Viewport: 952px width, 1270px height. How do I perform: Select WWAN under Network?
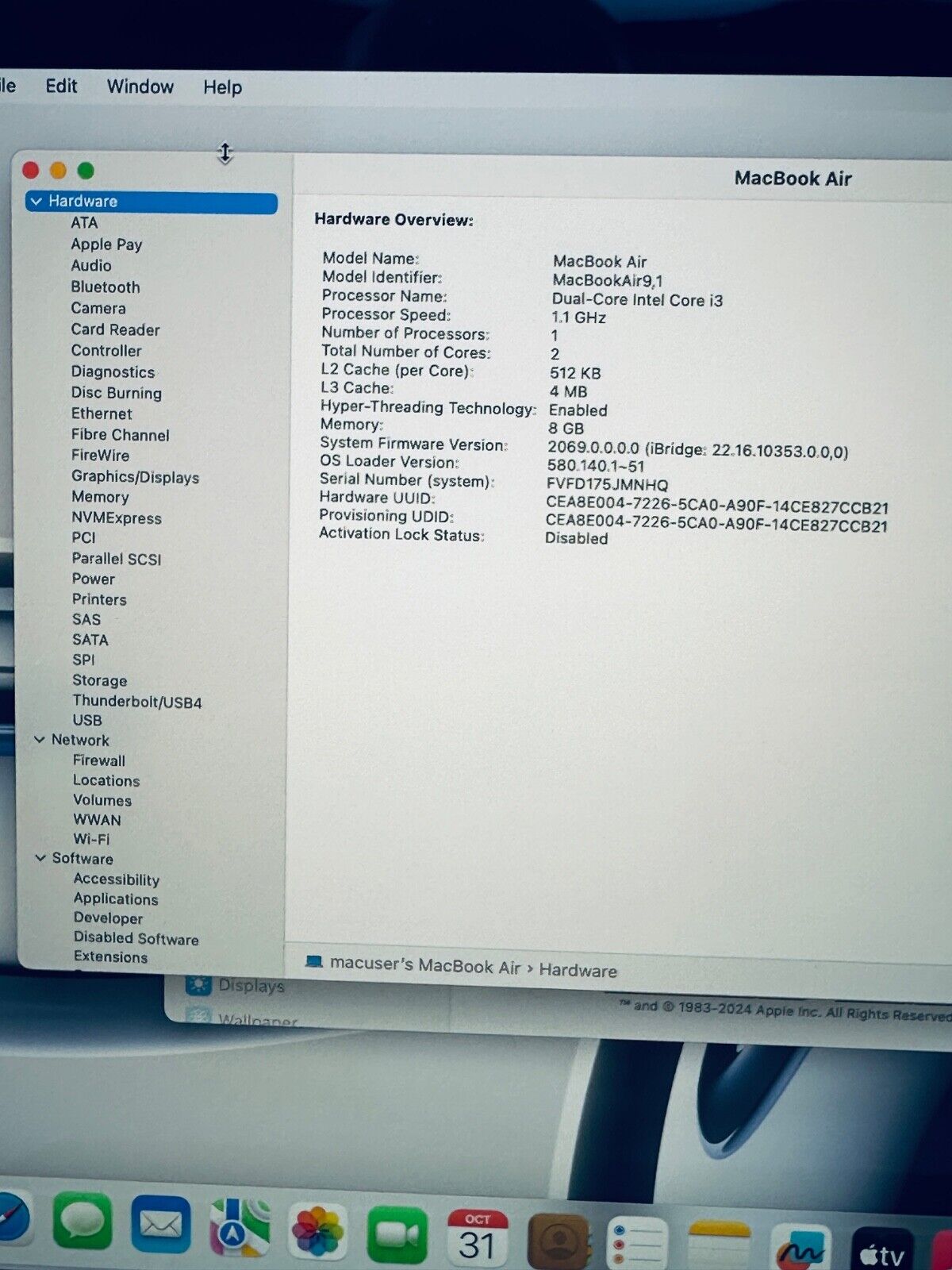[98, 820]
